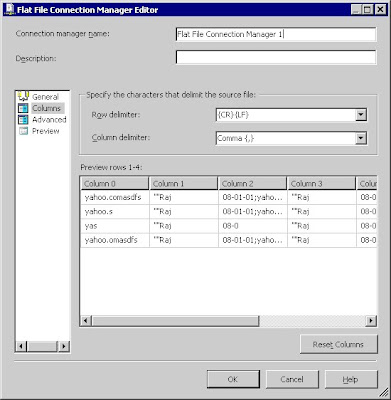391x400 pixels.
Task: Select the Column 3 header
Action: tap(322, 184)
